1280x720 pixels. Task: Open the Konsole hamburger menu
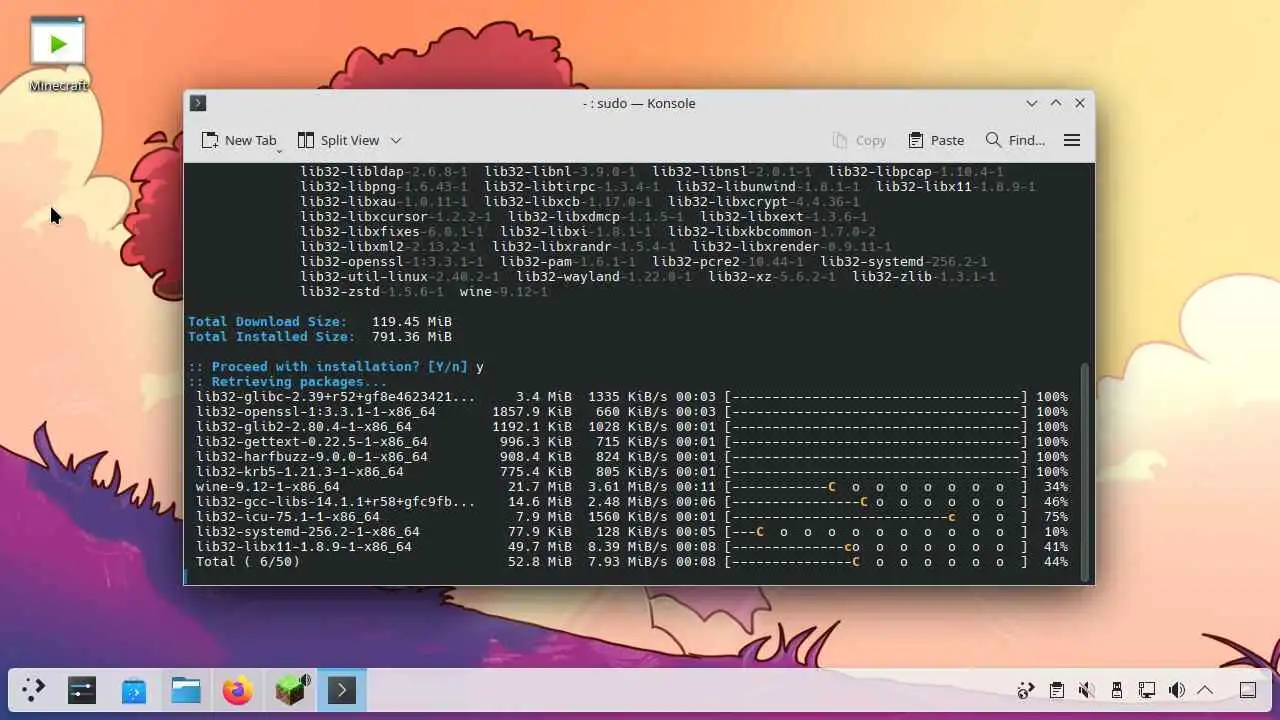tap(1072, 140)
